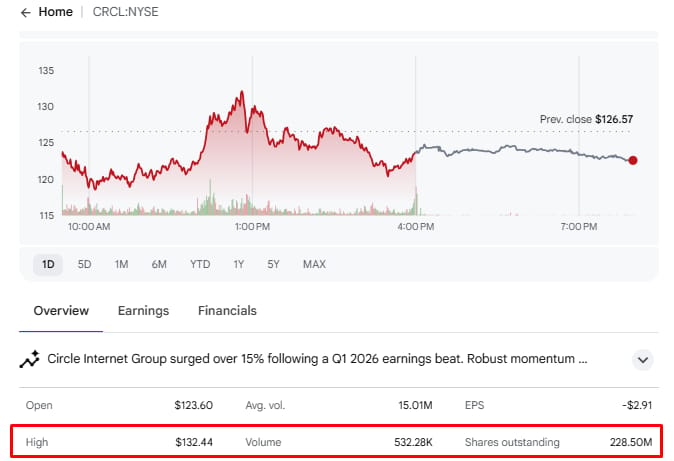
Task: Select the 1D time range
Action: coord(48,264)
